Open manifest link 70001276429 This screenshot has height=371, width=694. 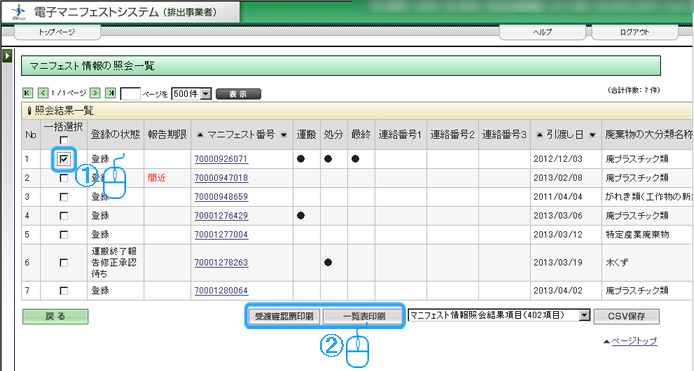[221, 216]
